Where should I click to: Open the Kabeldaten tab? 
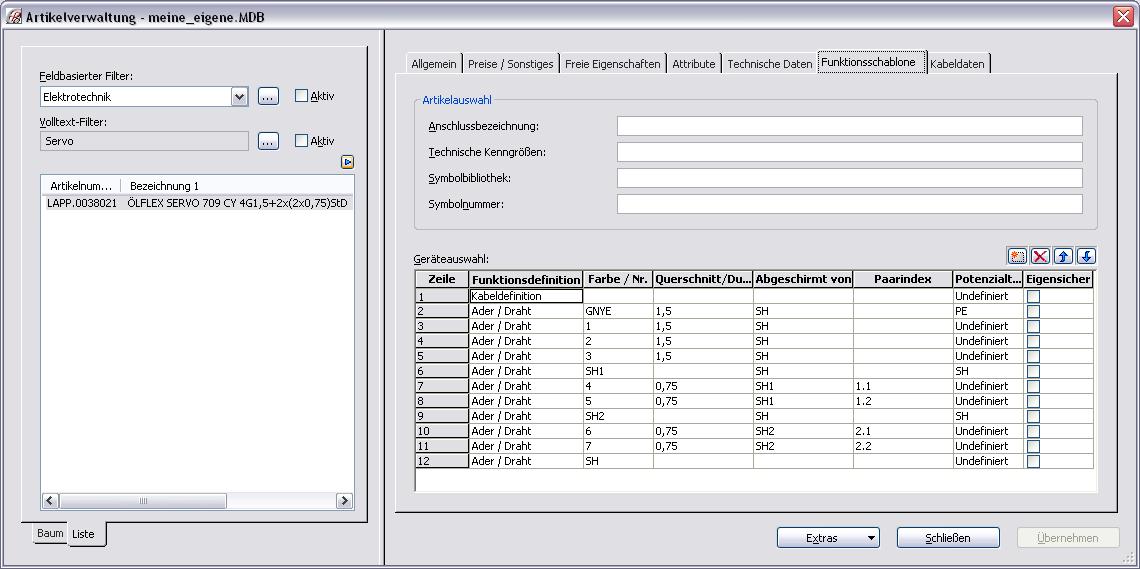pyautogui.click(x=957, y=64)
